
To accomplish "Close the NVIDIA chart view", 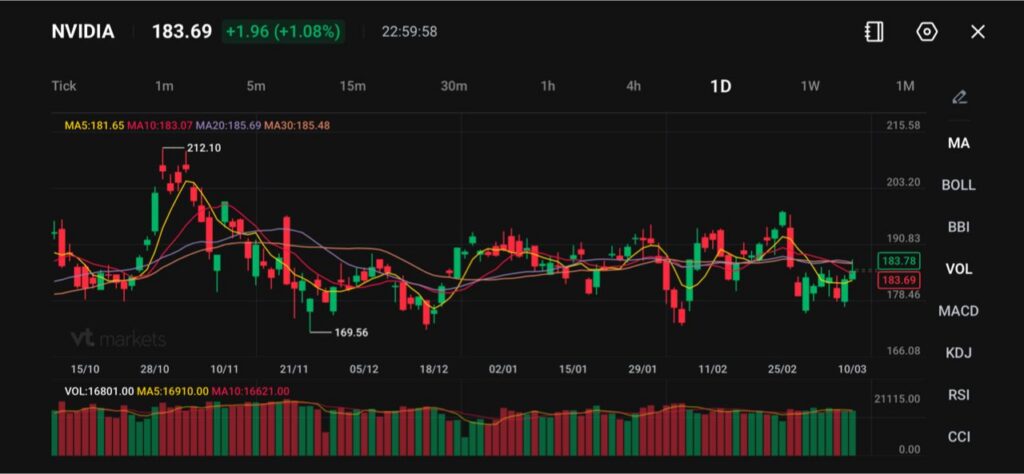I will [x=978, y=32].
